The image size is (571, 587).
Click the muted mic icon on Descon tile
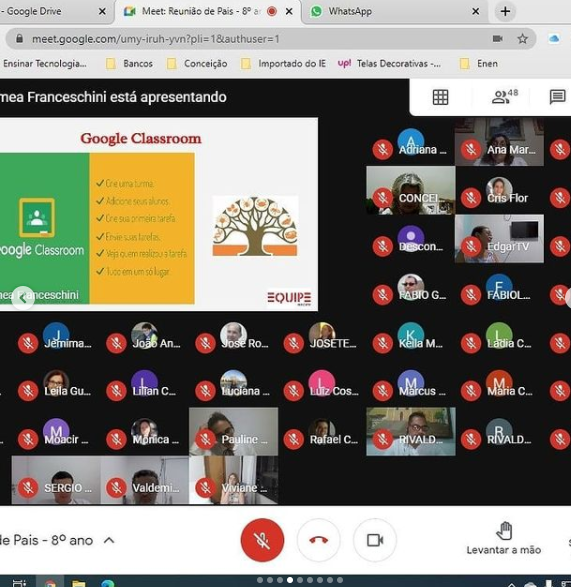pos(382,246)
